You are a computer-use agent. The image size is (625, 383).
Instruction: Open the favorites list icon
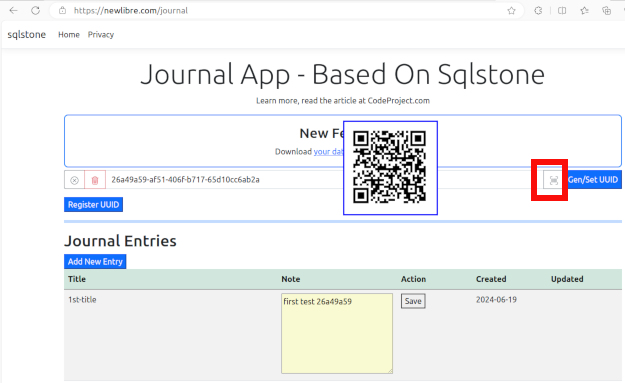point(584,11)
